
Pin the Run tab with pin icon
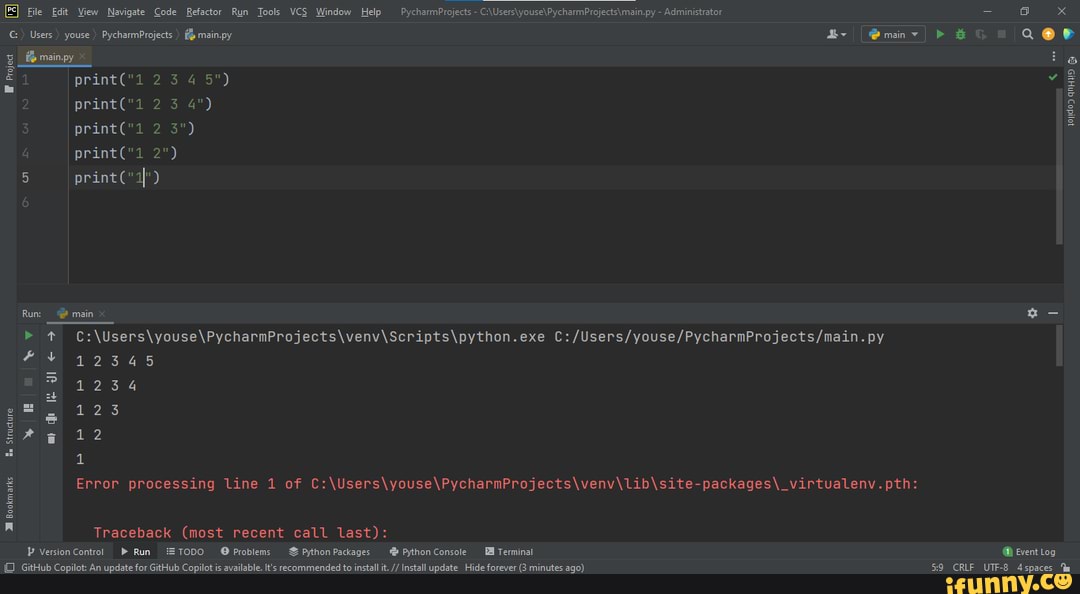[x=29, y=434]
